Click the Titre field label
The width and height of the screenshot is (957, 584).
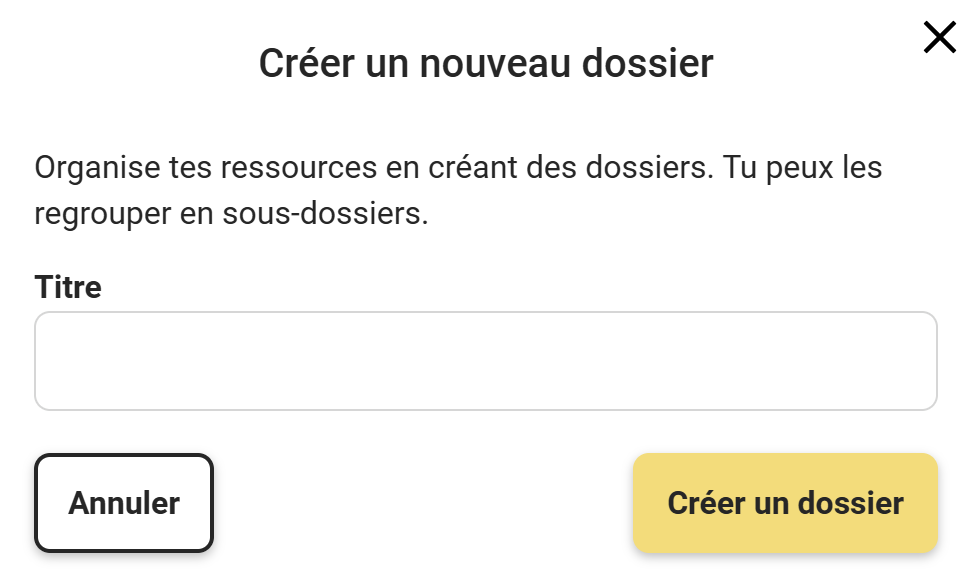point(68,287)
